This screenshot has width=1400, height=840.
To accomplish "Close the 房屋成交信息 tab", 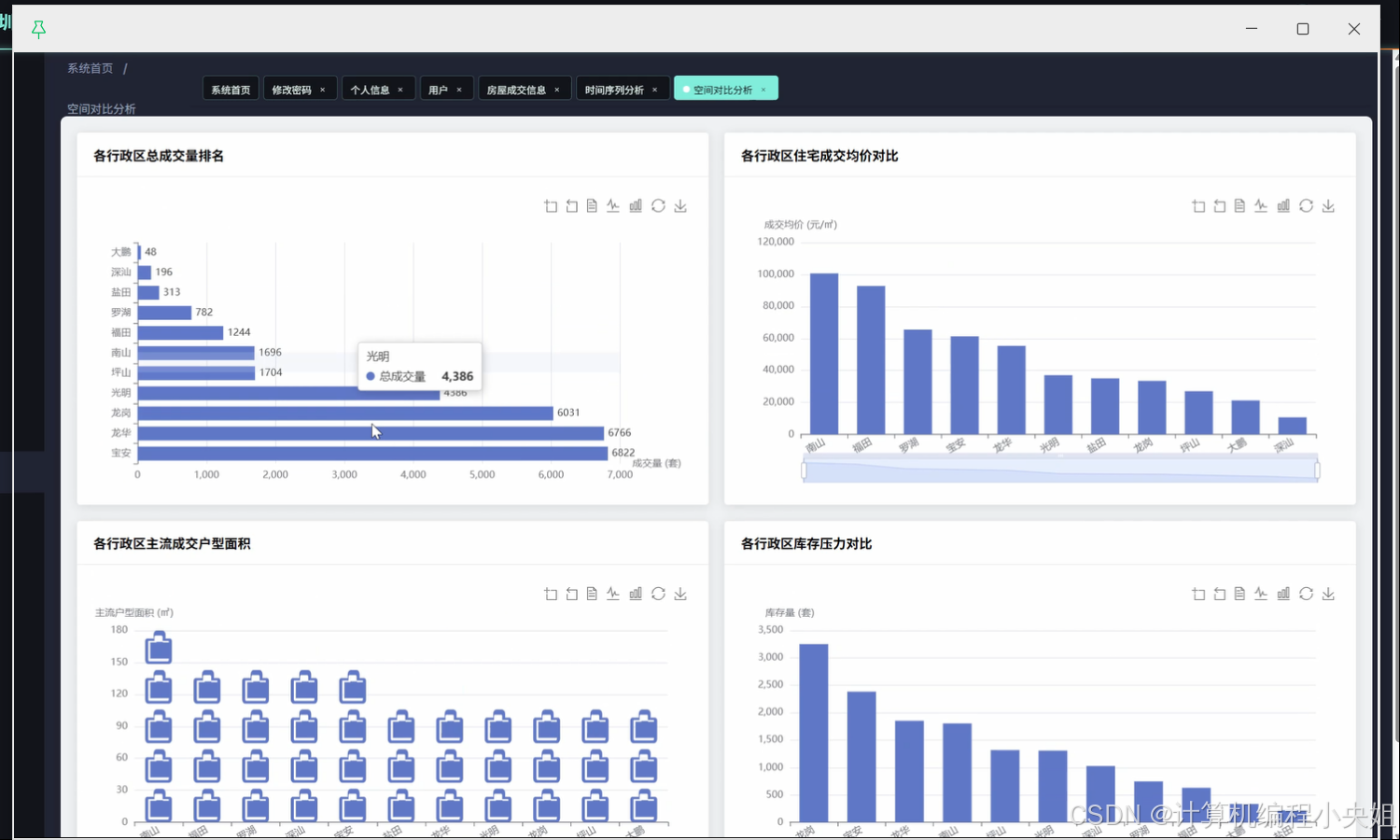I will point(557,90).
